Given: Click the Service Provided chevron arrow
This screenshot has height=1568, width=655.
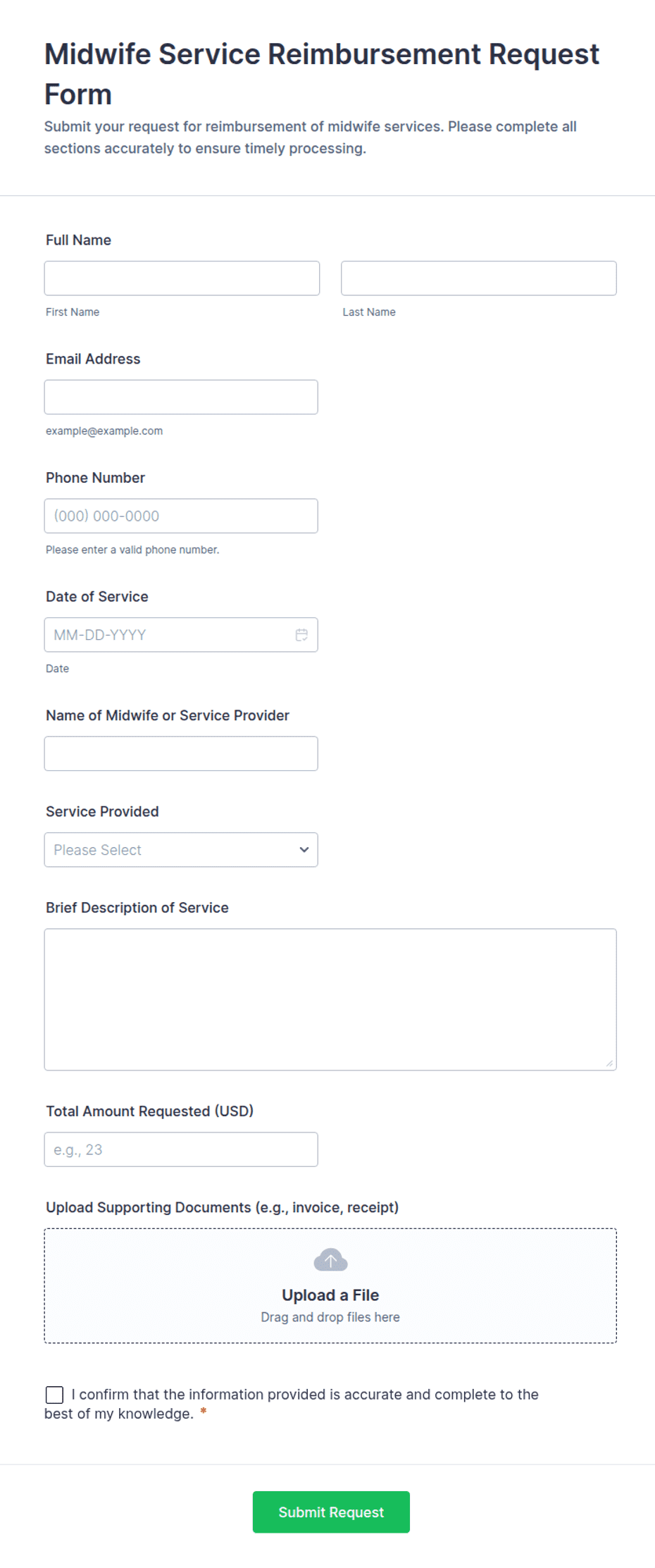Looking at the screenshot, I should 304,850.
